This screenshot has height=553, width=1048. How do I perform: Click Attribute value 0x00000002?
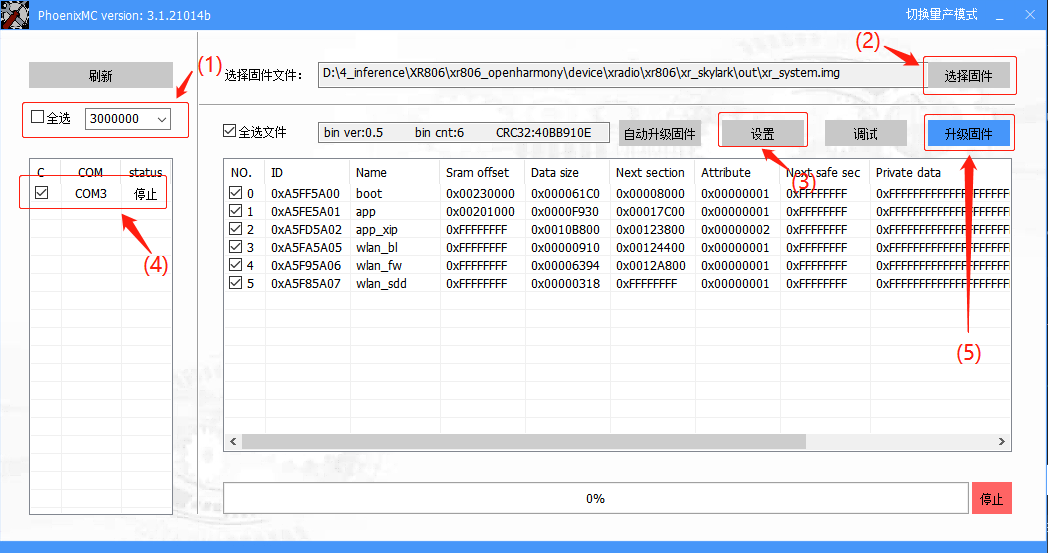pyautogui.click(x=735, y=230)
